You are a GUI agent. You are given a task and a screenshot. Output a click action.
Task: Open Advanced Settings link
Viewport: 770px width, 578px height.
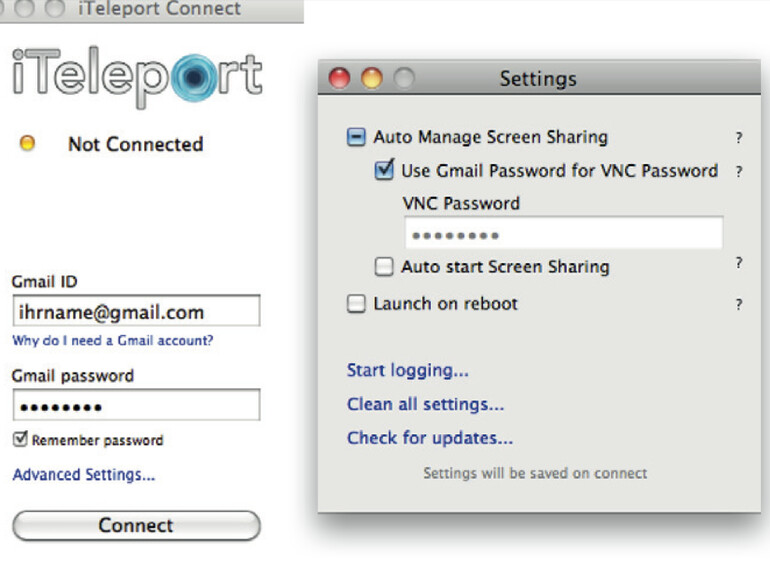pos(83,475)
